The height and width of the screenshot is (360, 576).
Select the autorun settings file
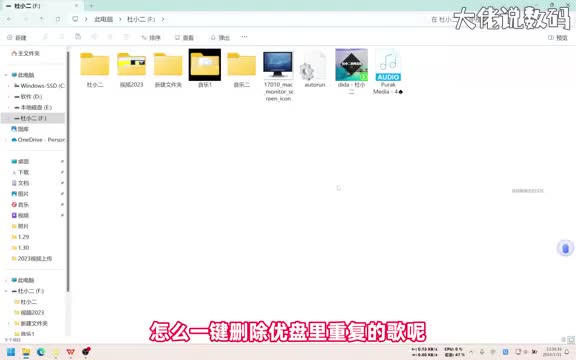315,70
